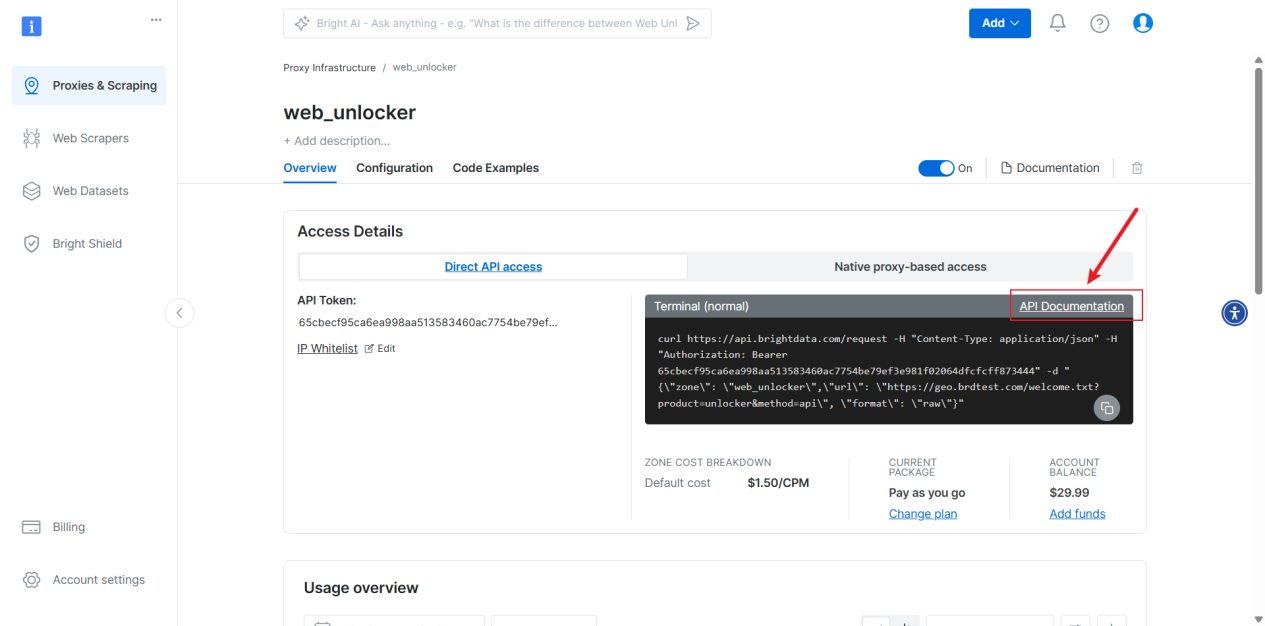Open IP Whitelist link
Viewport: 1265px width, 626px height.
(327, 348)
